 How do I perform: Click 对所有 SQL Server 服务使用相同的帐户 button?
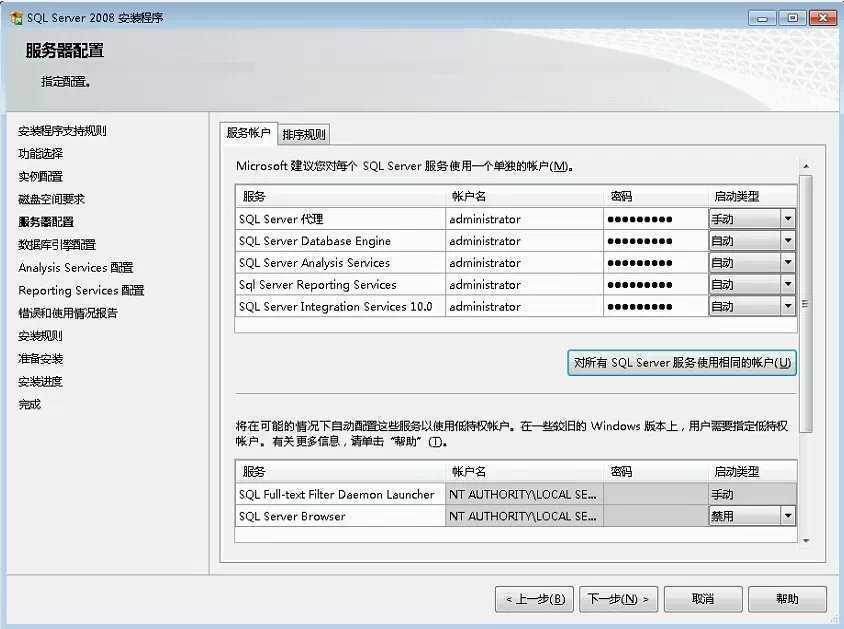point(682,363)
